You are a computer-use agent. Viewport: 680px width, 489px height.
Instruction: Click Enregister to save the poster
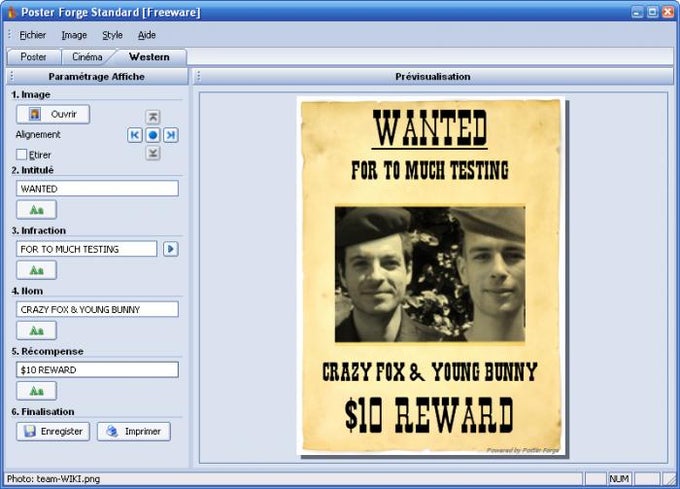coord(53,431)
